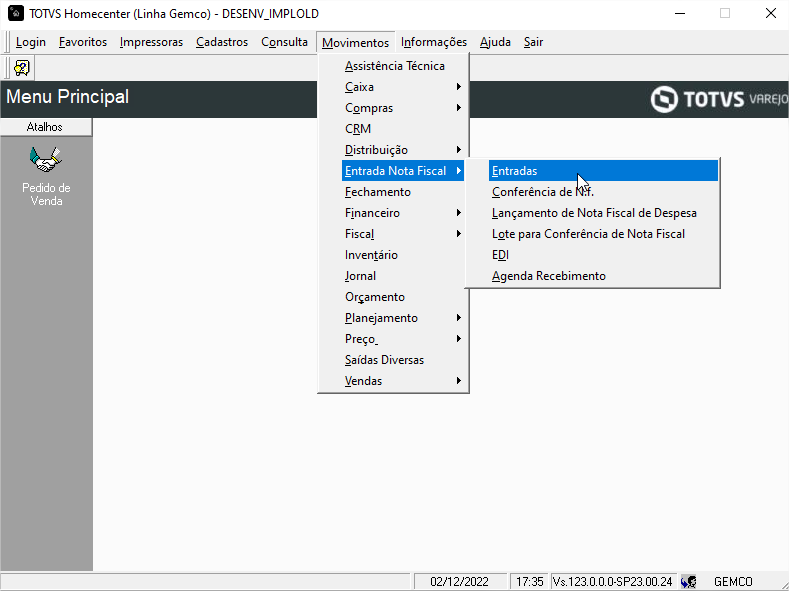Open the Pedido de Venda handshake shortcut
The width and height of the screenshot is (789, 591).
tap(46, 176)
